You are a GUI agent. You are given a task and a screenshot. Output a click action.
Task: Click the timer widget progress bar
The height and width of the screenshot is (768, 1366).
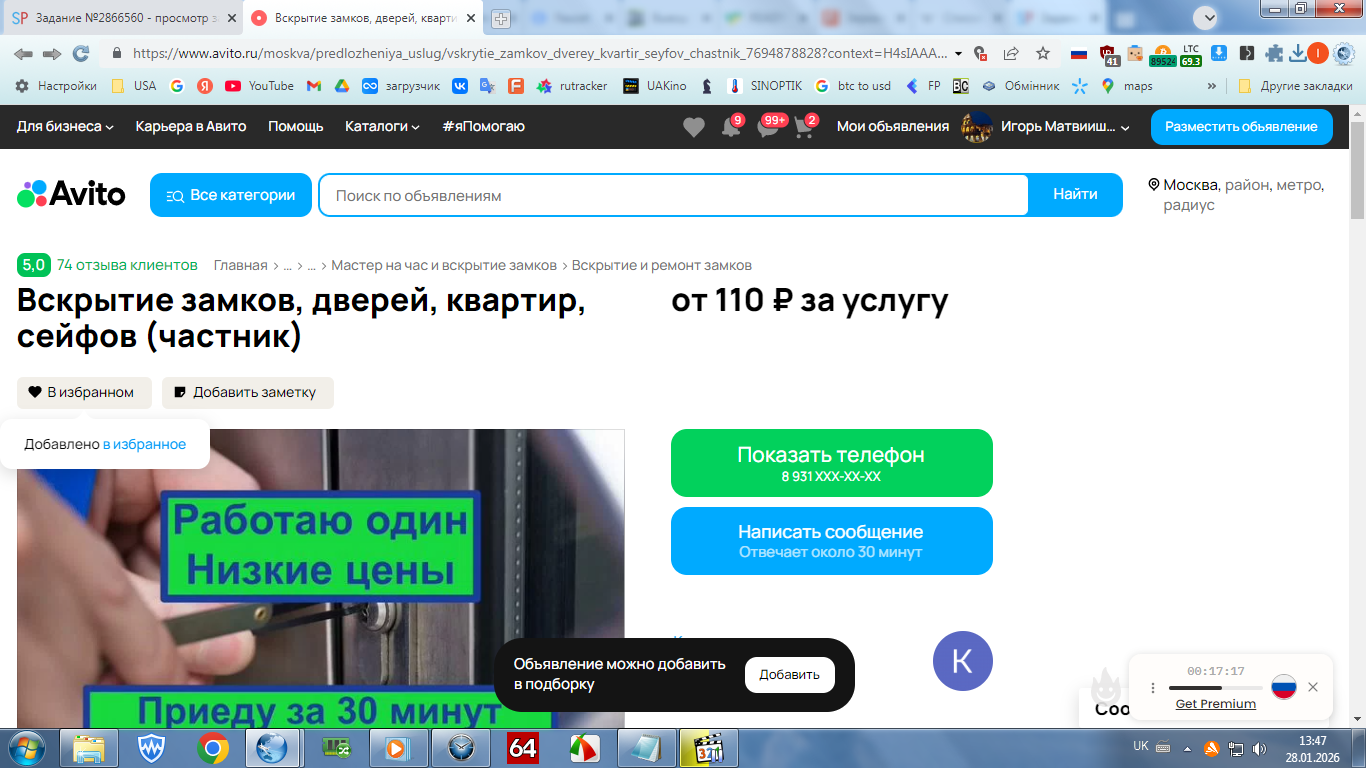click(x=1216, y=688)
